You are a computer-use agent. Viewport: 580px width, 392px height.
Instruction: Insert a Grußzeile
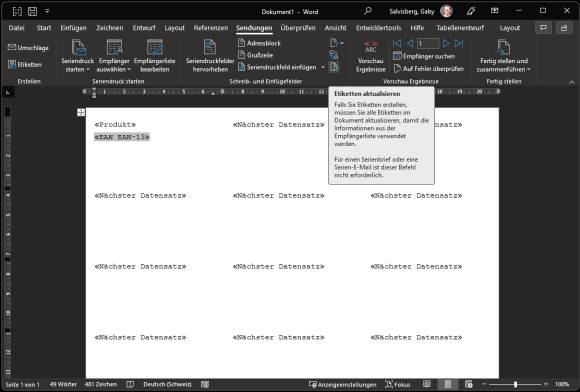255,55
